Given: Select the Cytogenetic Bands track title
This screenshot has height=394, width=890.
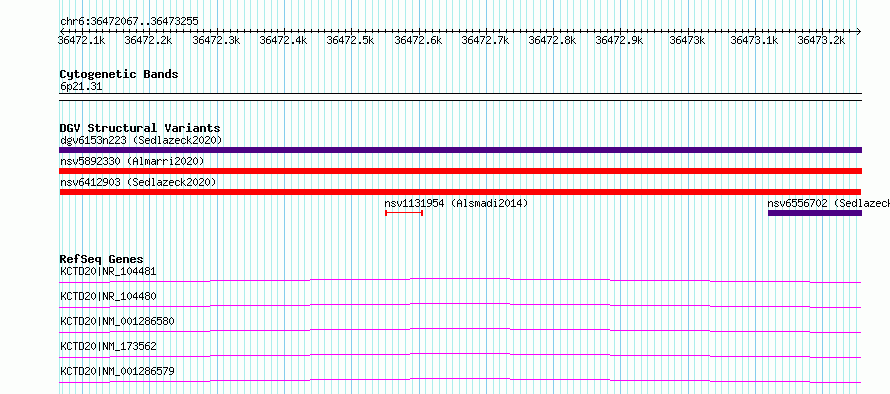Looking at the screenshot, I should click(x=119, y=74).
